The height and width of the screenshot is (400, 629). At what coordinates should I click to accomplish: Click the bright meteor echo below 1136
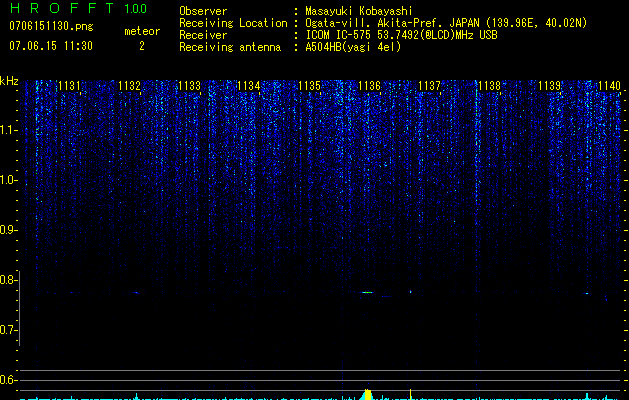click(x=367, y=292)
